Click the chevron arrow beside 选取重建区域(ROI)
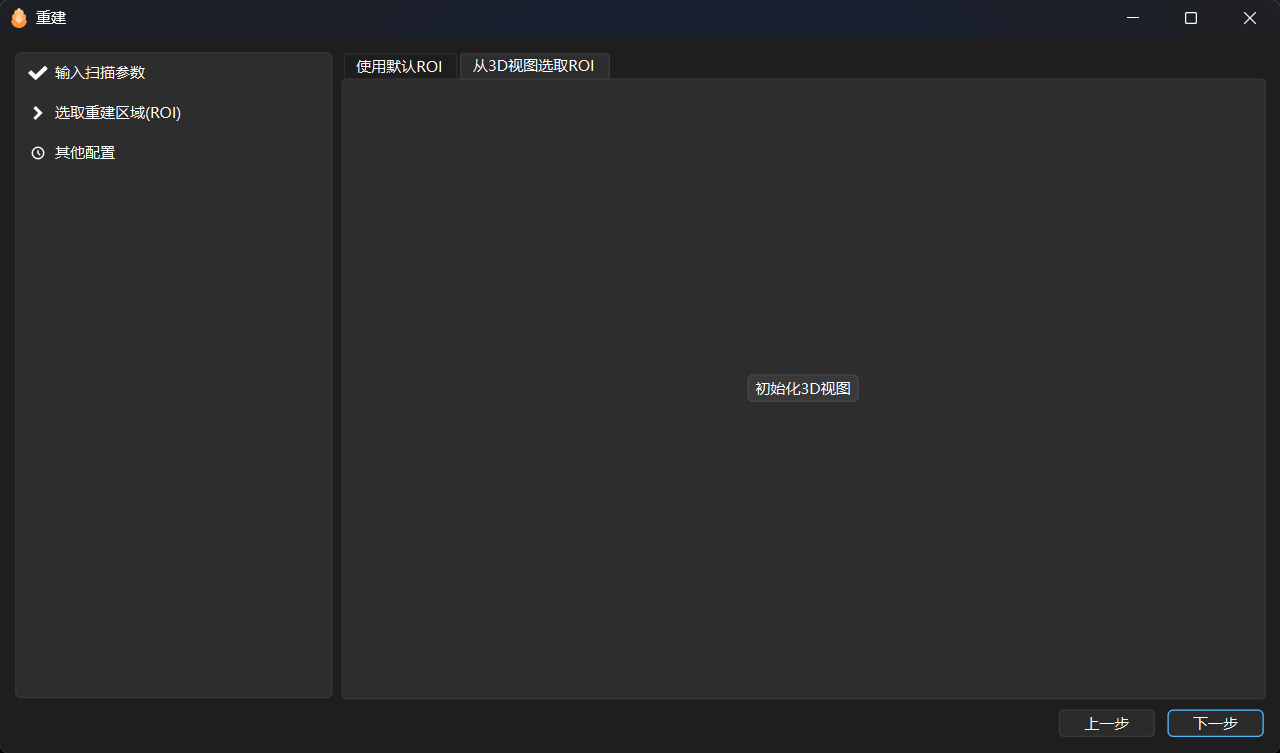The height and width of the screenshot is (753, 1280). (x=38, y=113)
